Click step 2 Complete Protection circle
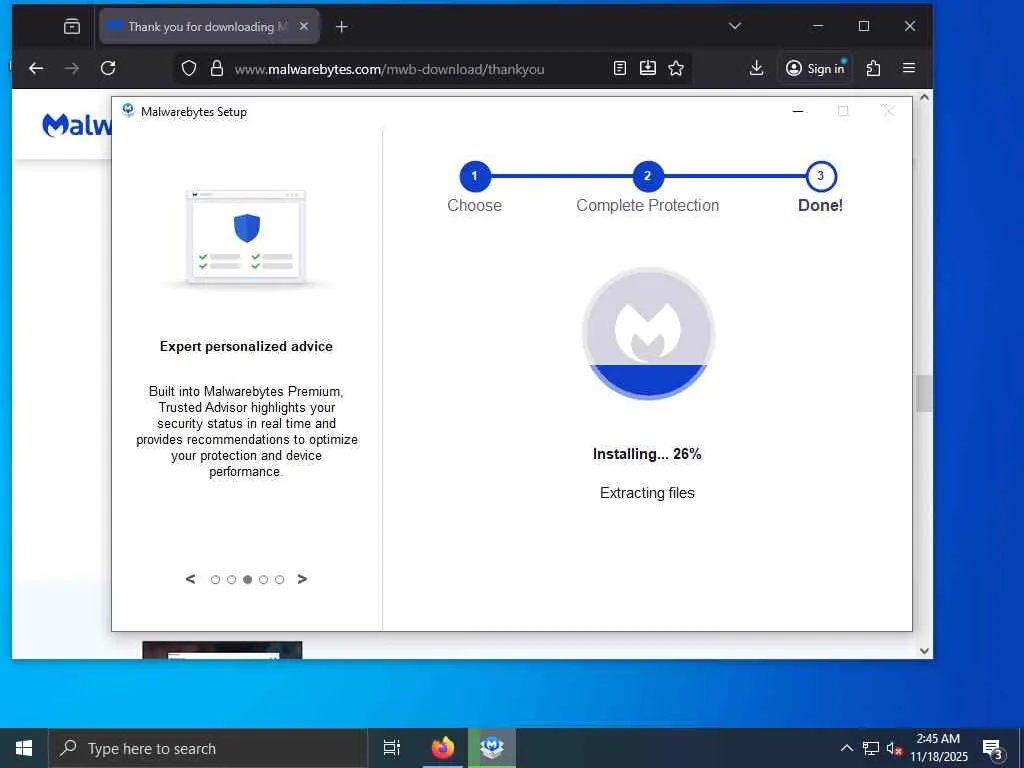Image resolution: width=1024 pixels, height=768 pixels. click(648, 176)
